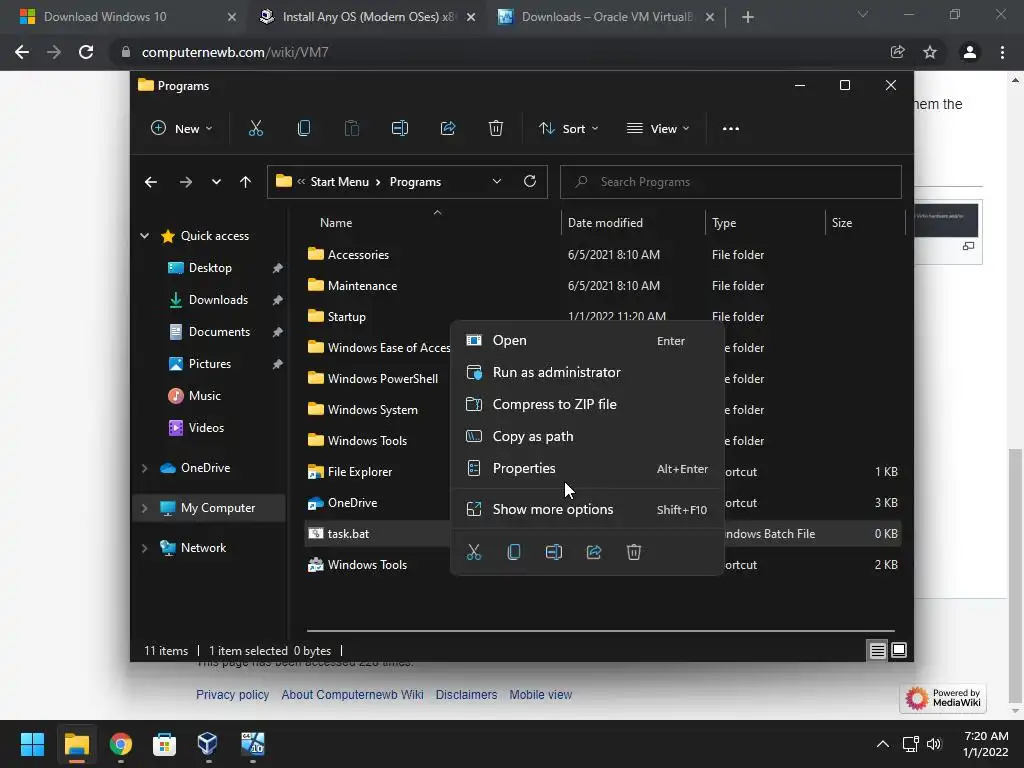Open the Privacy policy link
1024x768 pixels.
(x=232, y=695)
